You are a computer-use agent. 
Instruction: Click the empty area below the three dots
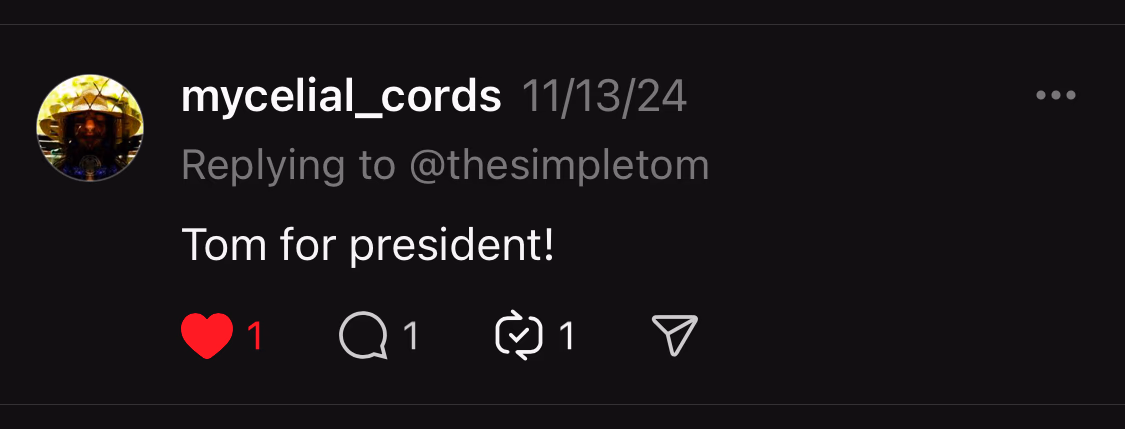[1056, 200]
